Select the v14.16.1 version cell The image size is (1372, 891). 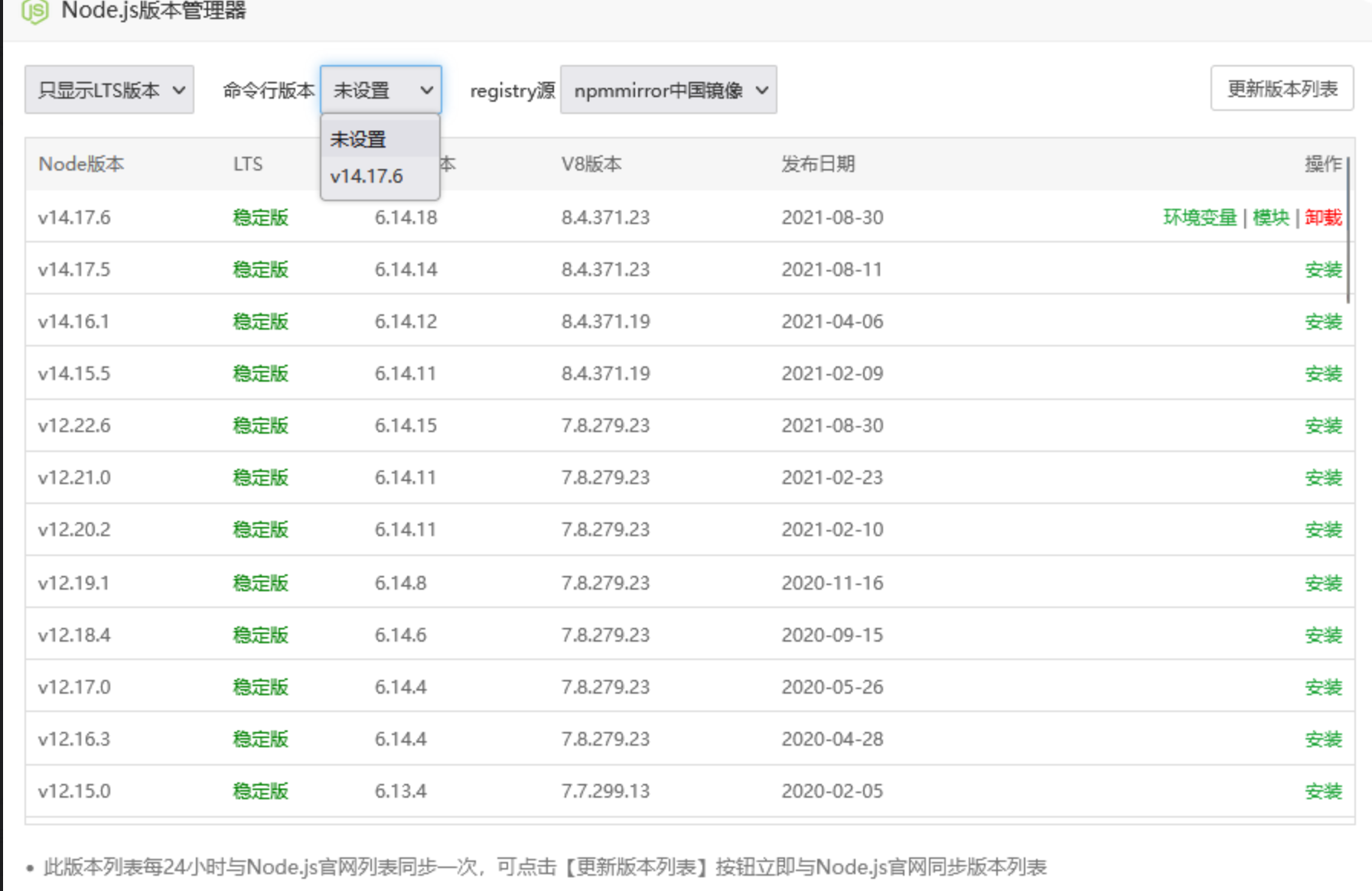74,321
